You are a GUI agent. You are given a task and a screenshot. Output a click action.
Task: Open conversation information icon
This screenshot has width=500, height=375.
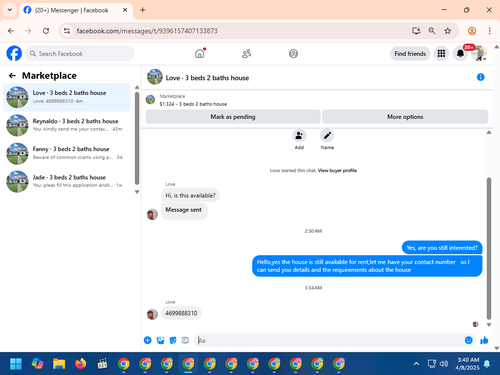pyautogui.click(x=480, y=77)
